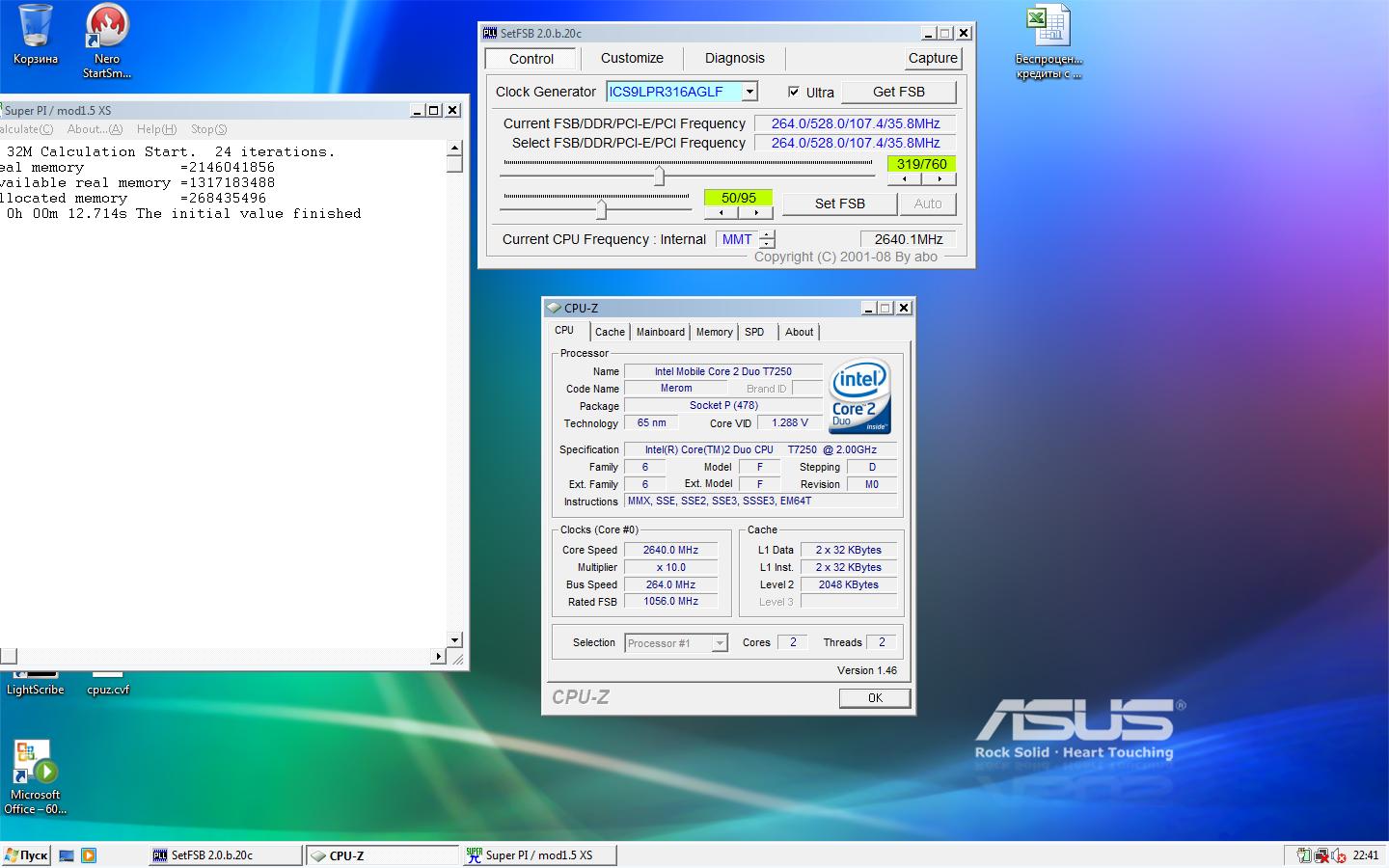Expand the Processor #1 selection dropdown

pos(720,643)
